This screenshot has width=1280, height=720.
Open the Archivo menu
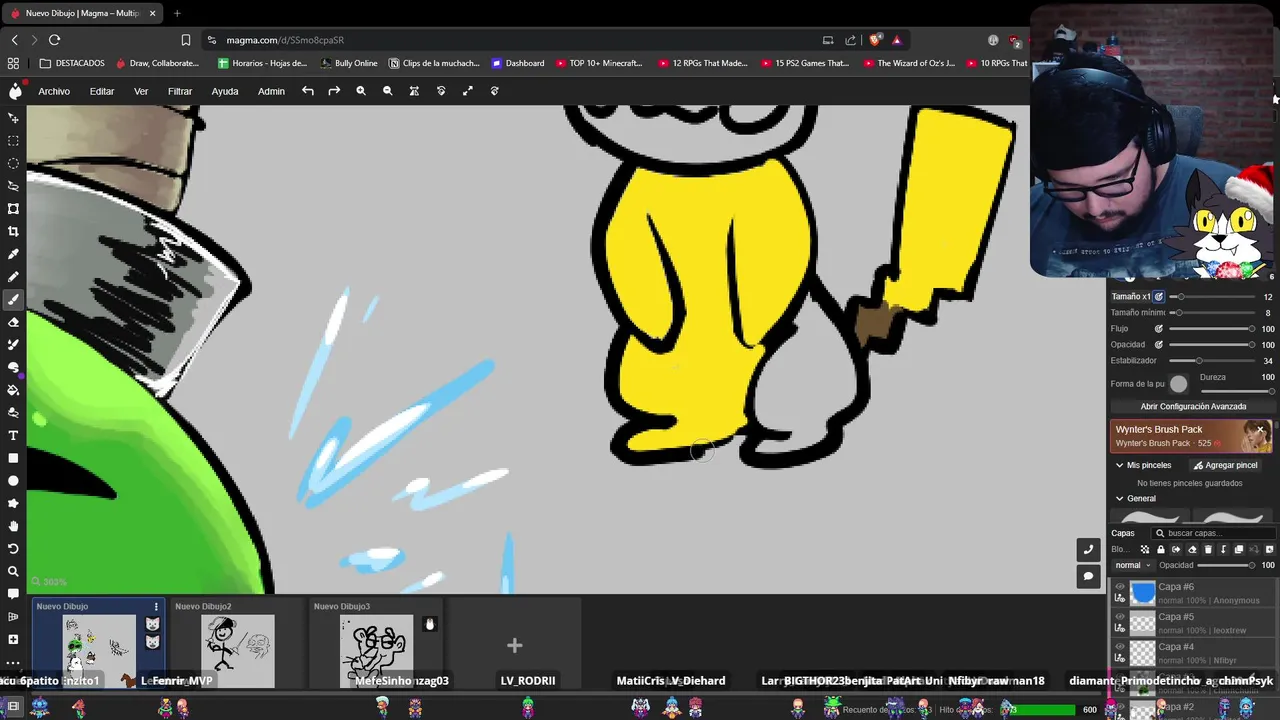click(54, 91)
